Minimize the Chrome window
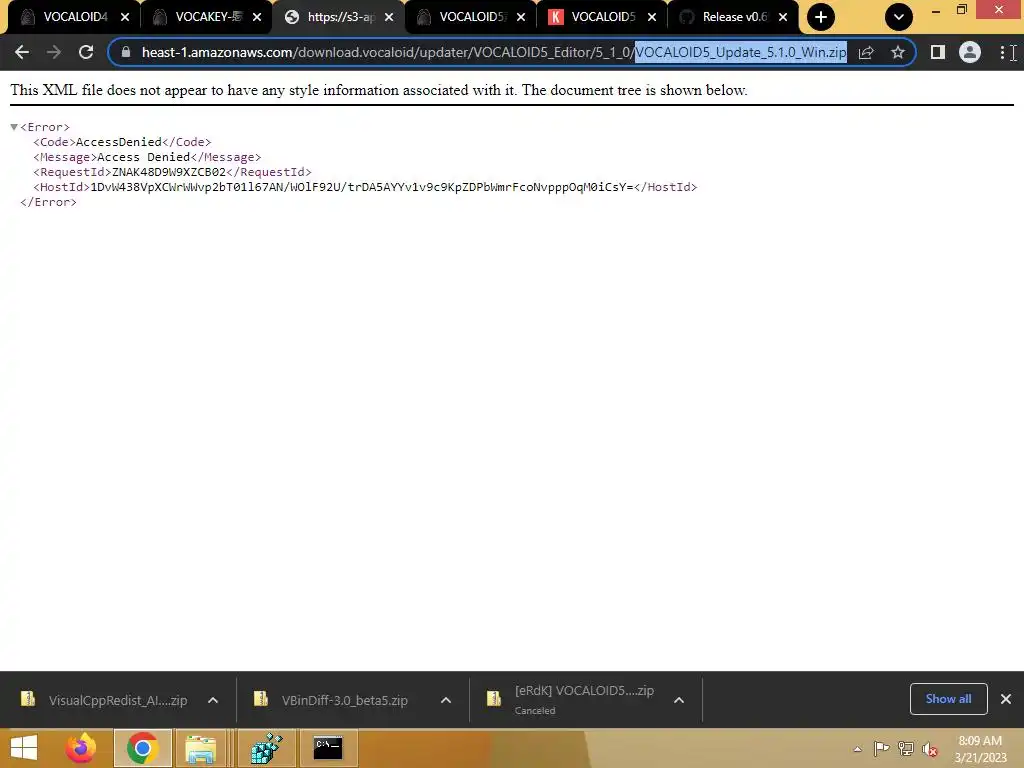Screen dimensions: 1024x768 (935, 10)
